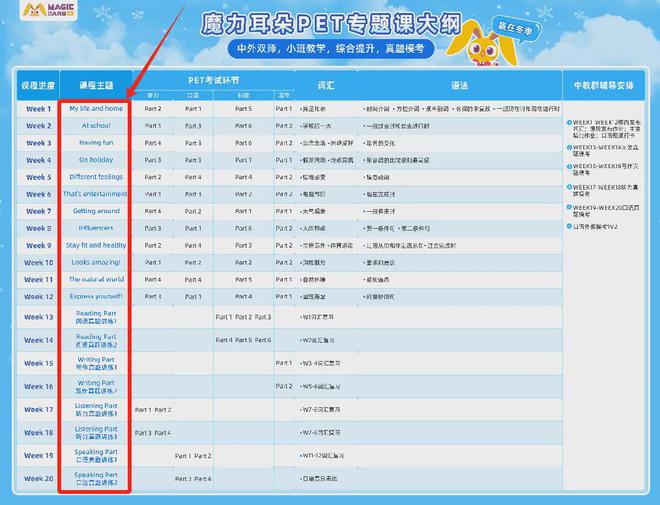This screenshot has height=505, width=660.
Task: Click the Week 20 cell
Action: [x=38, y=478]
